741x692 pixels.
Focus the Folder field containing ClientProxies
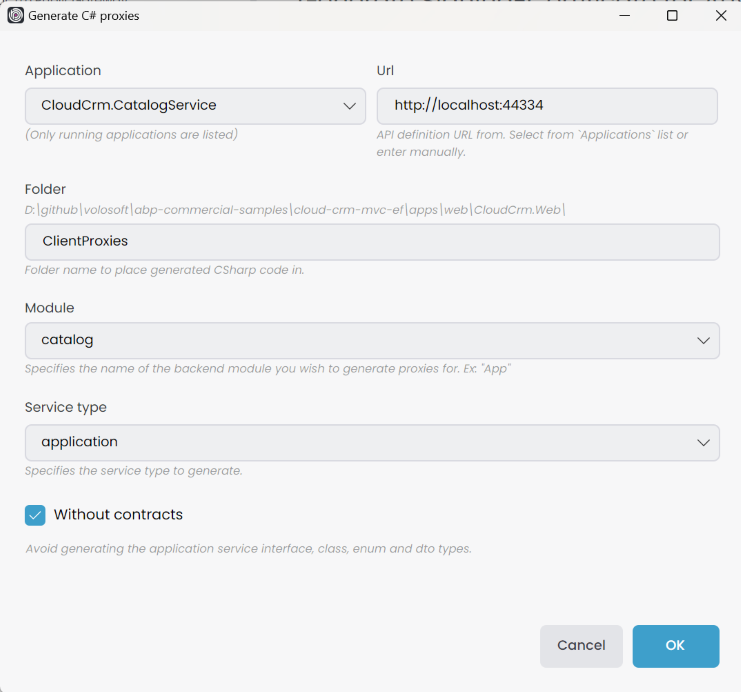click(371, 242)
